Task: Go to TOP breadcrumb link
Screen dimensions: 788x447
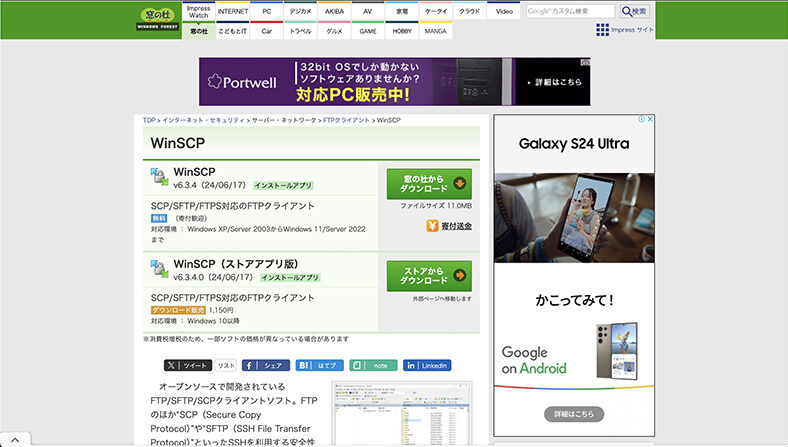Action: pos(149,120)
